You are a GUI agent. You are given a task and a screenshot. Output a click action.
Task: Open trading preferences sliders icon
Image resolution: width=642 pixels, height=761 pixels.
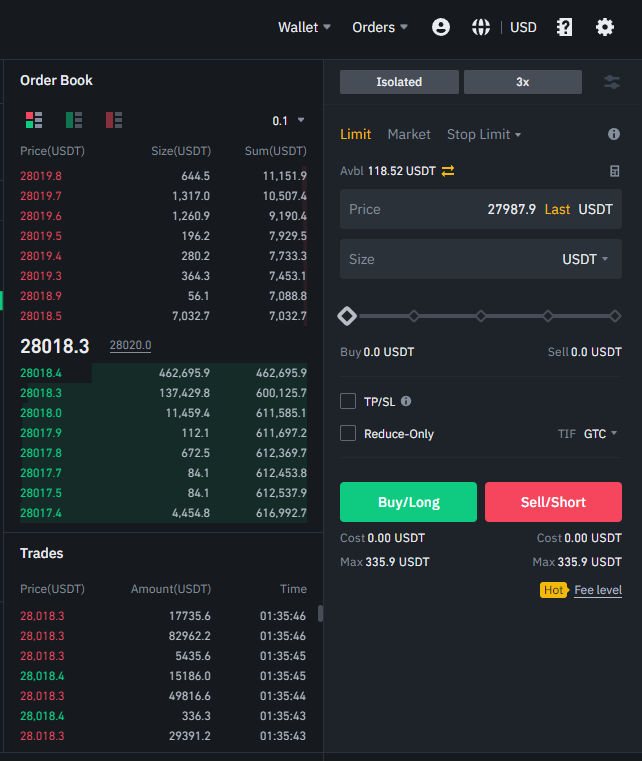612,82
